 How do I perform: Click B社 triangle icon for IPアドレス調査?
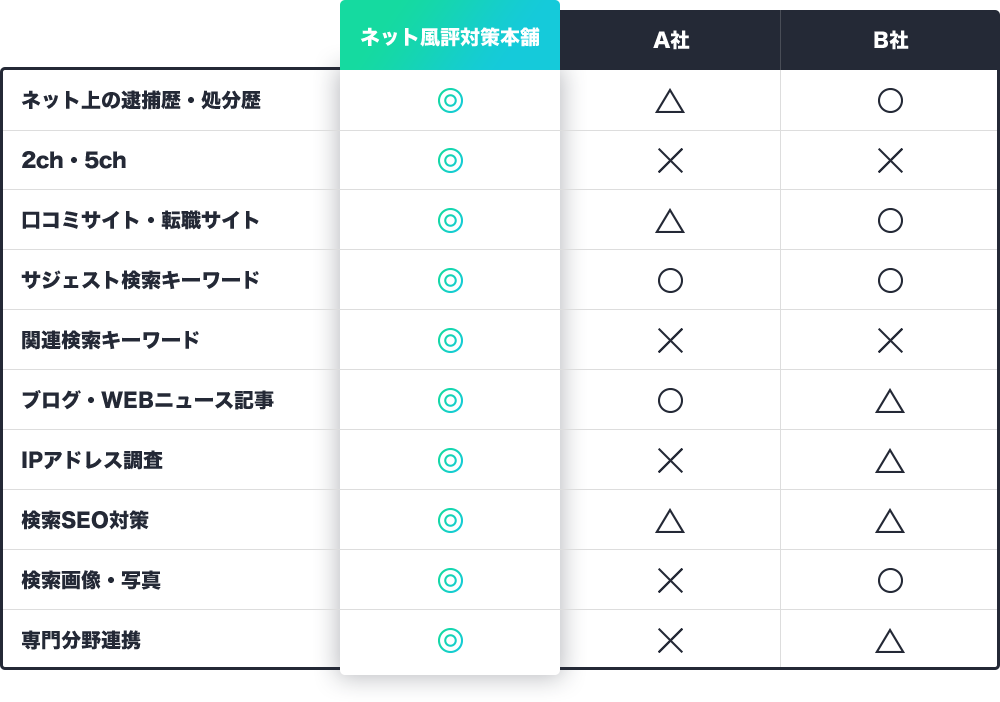click(x=890, y=461)
